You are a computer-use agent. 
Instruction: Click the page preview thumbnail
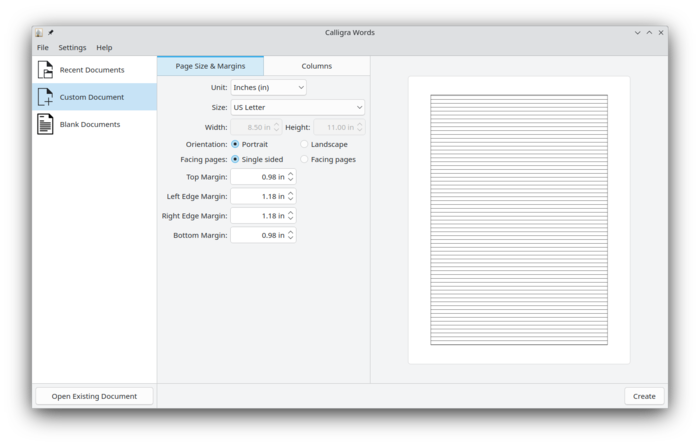tap(519, 220)
